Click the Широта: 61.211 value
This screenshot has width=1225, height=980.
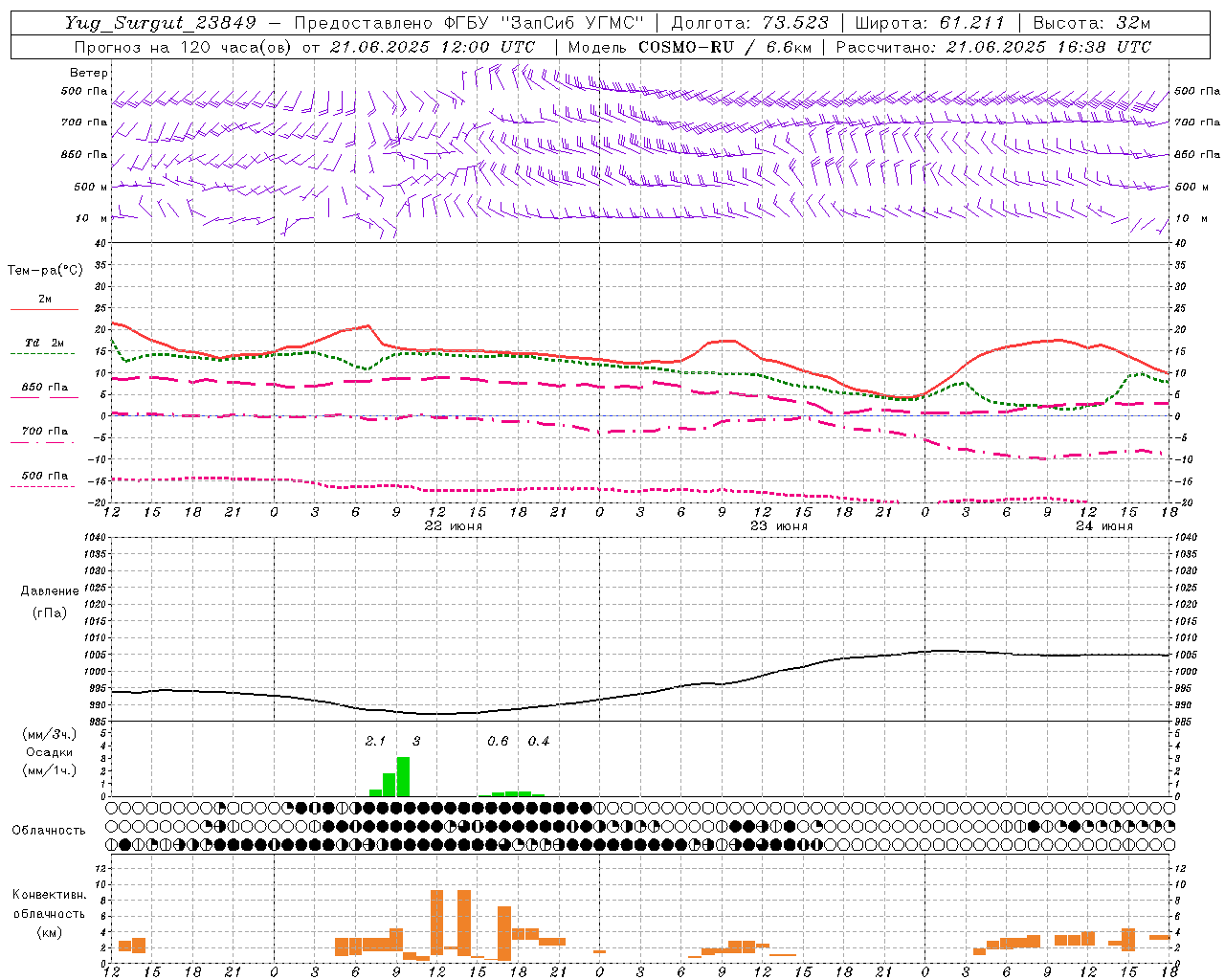click(929, 23)
